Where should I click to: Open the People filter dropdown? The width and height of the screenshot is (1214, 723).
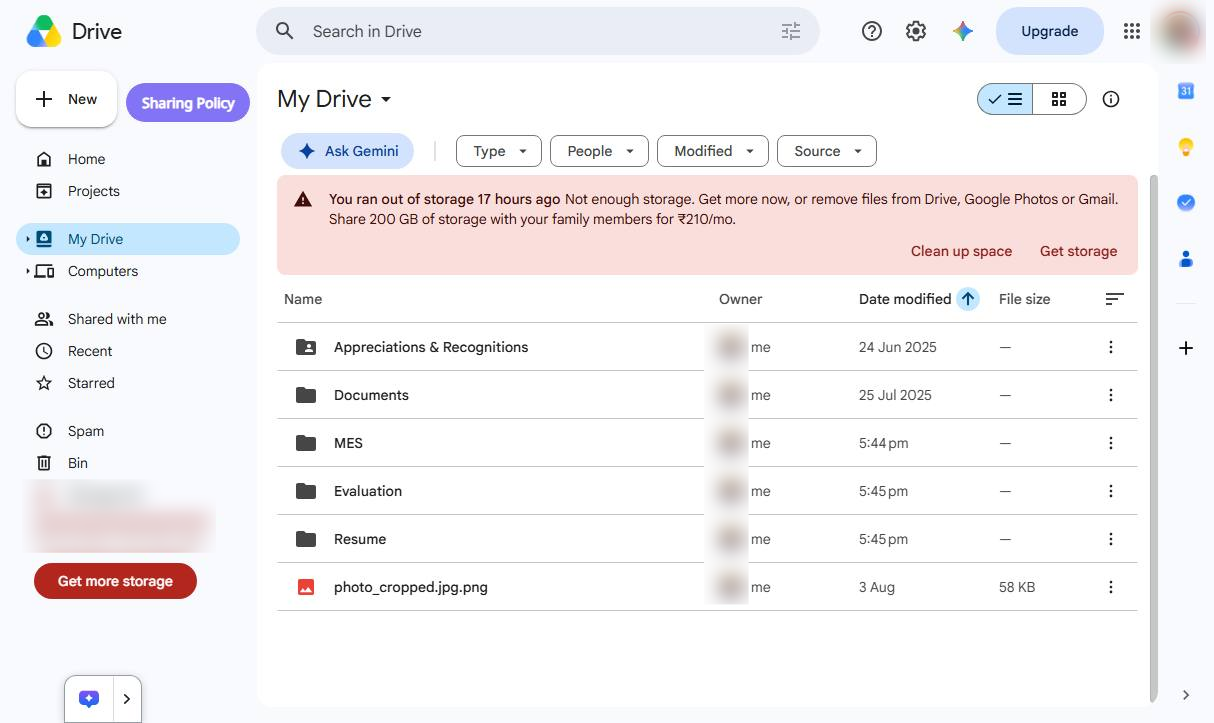(x=599, y=151)
